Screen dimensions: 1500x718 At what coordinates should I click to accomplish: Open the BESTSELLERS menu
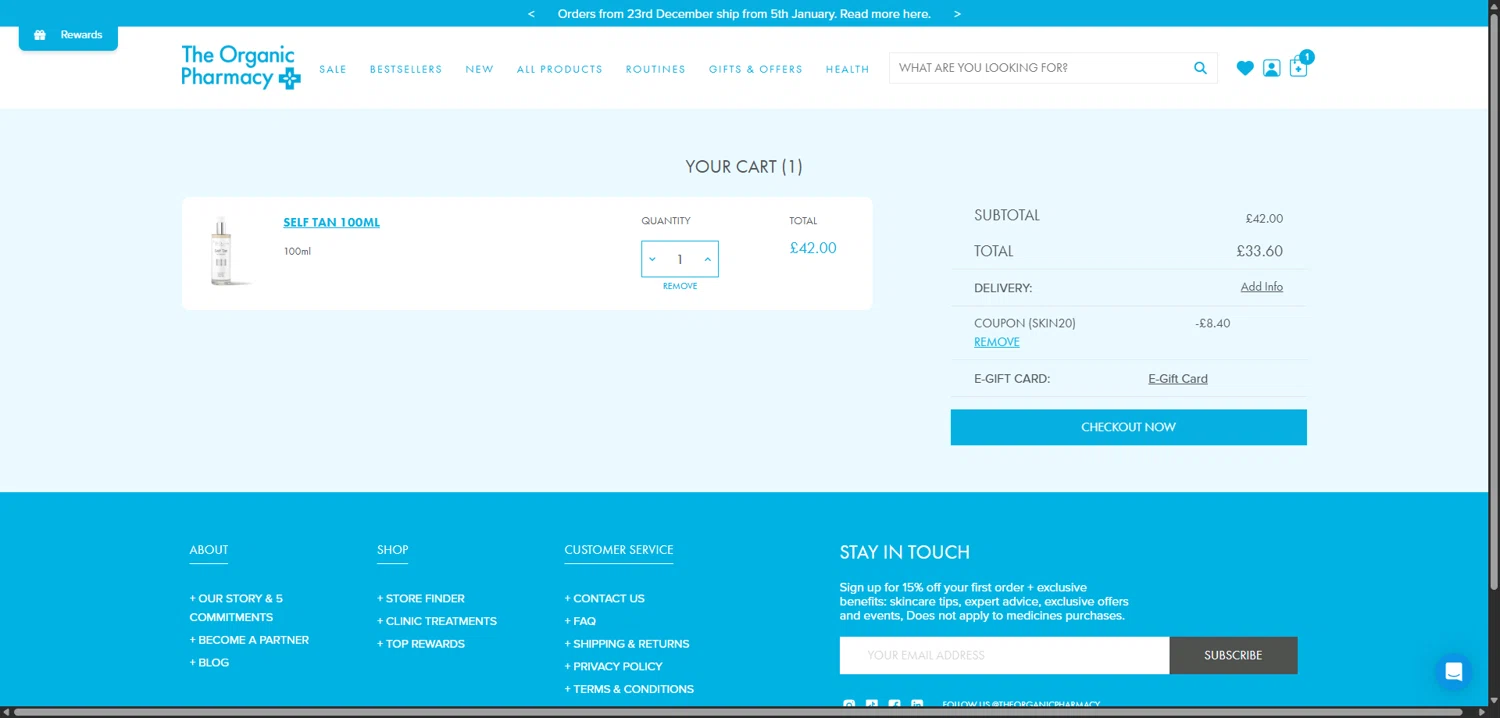point(406,69)
